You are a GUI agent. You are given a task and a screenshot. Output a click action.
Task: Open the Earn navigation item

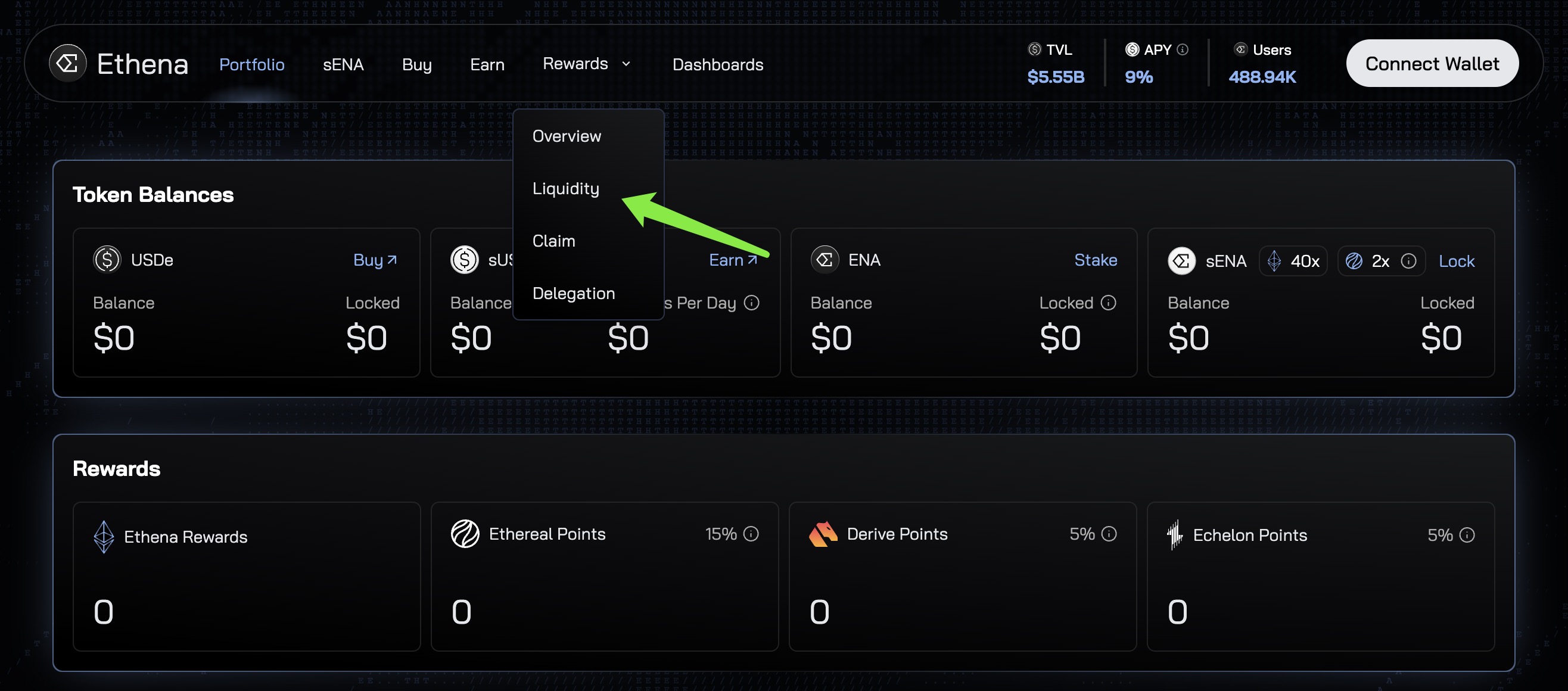pyautogui.click(x=487, y=64)
